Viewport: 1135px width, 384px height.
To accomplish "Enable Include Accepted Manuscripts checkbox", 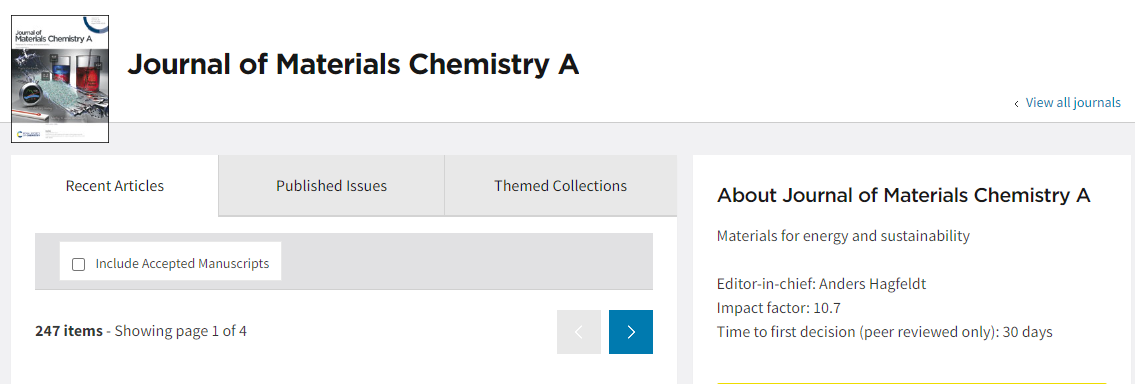I will tap(78, 264).
